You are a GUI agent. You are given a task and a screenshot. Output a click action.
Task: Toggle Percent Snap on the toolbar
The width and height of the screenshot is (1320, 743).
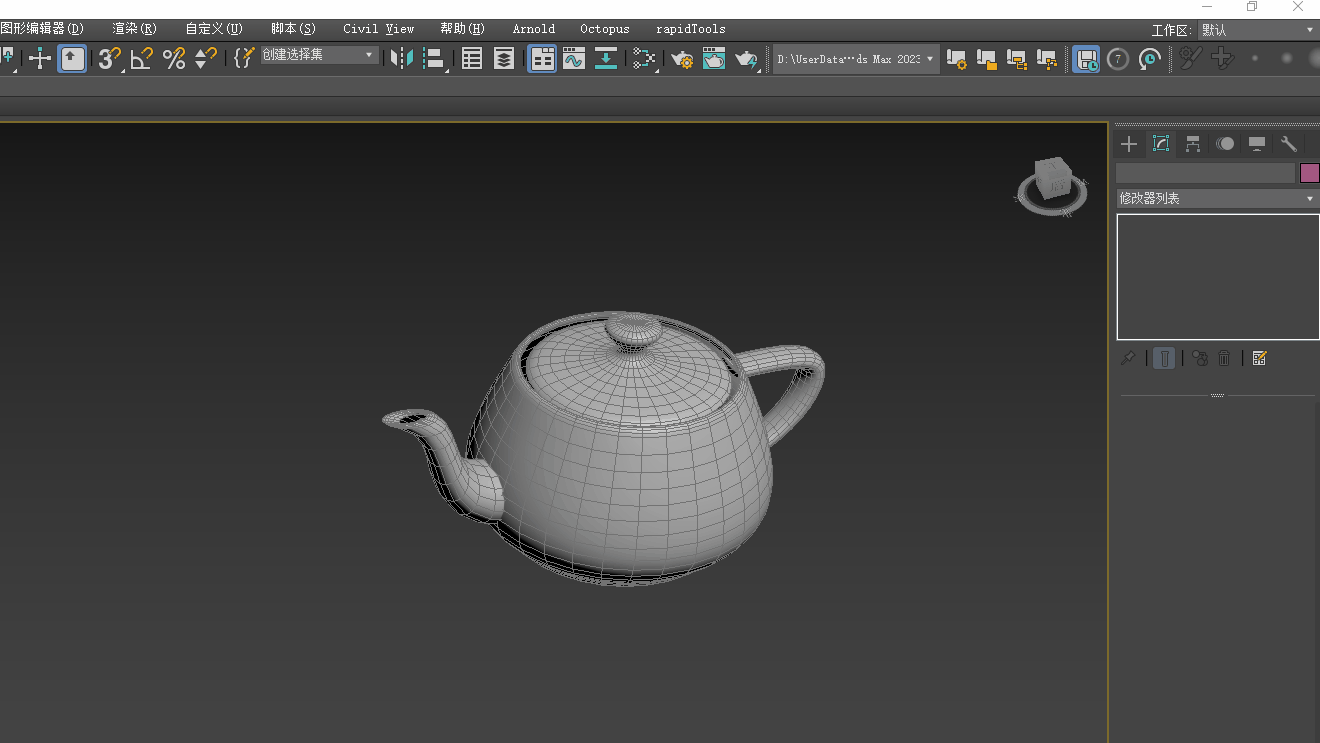tap(174, 59)
